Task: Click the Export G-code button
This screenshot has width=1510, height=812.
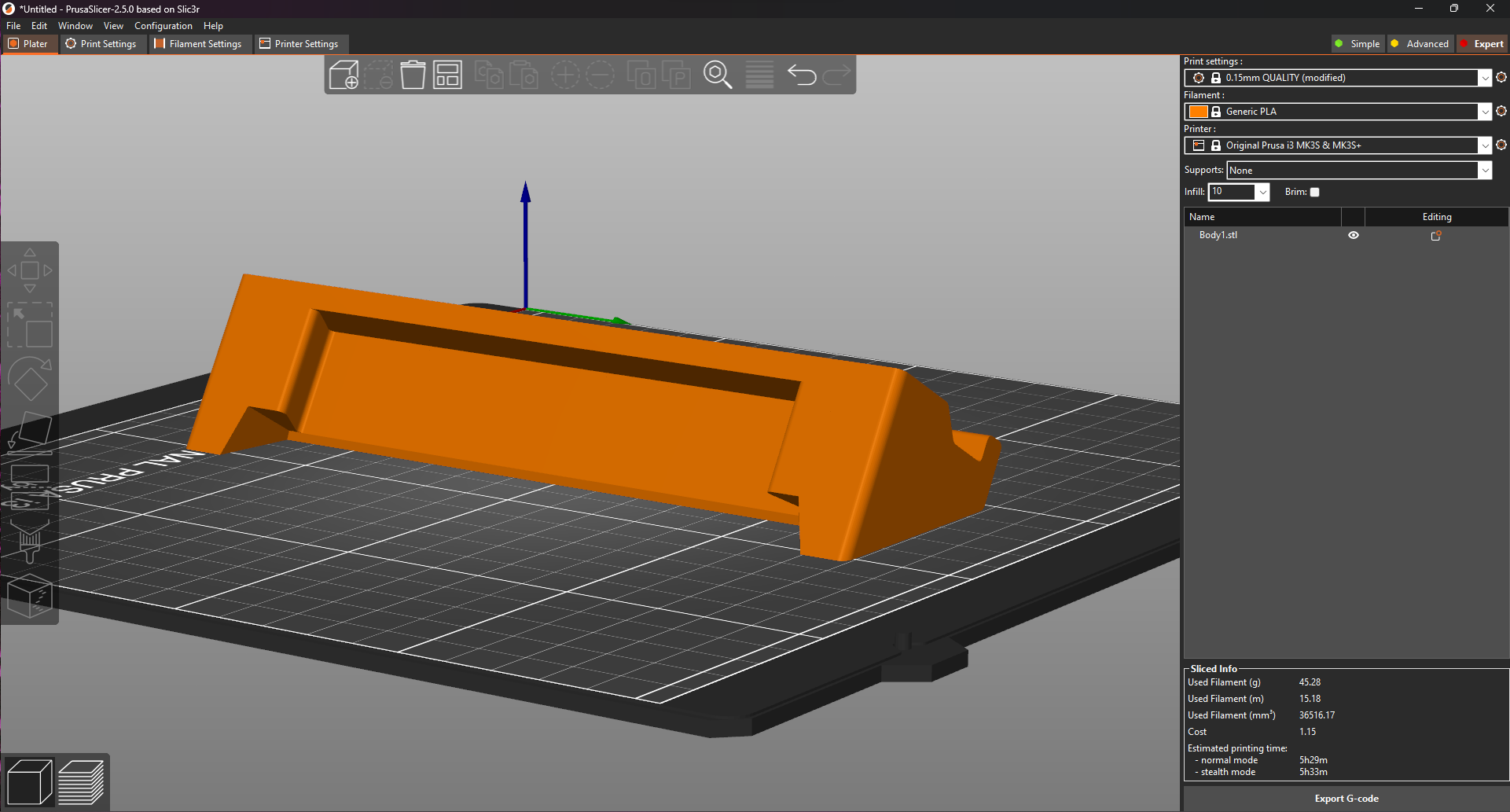Action: click(1346, 799)
